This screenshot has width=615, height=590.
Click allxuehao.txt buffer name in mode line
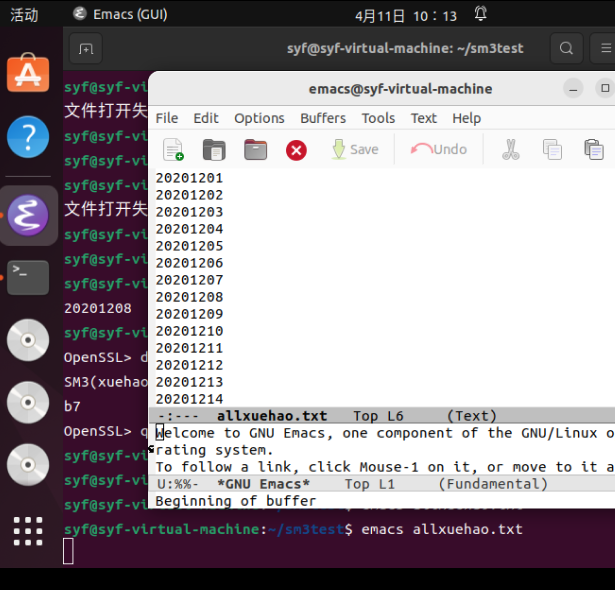tap(272, 416)
